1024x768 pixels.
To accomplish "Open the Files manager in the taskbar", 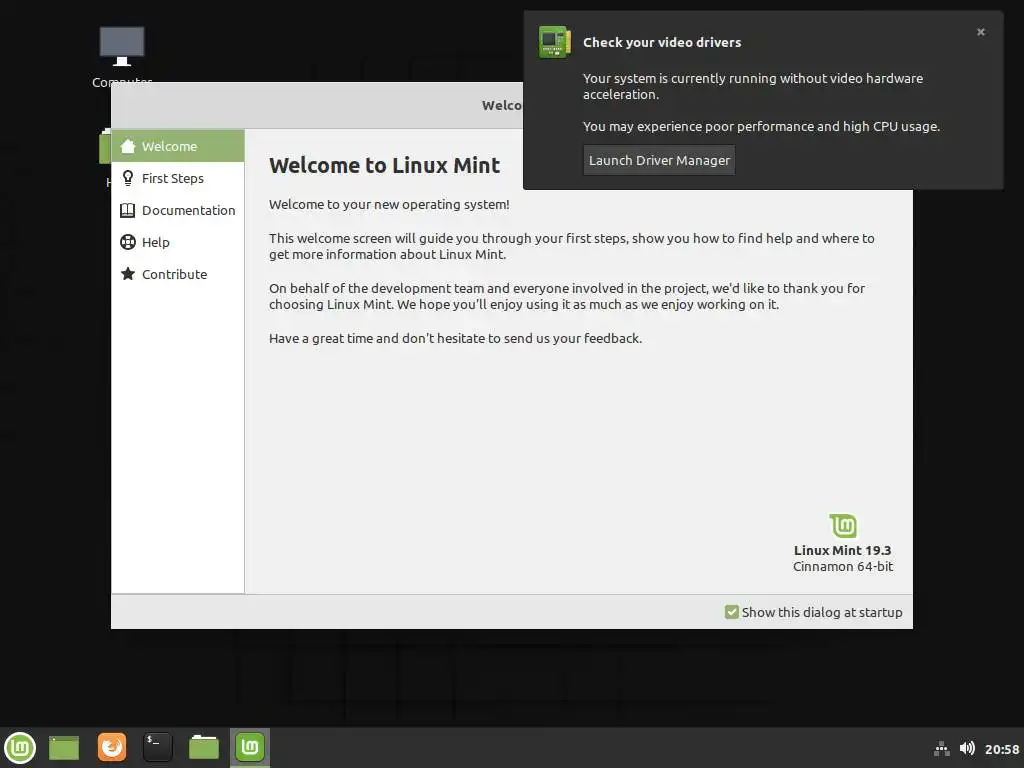I will [204, 747].
